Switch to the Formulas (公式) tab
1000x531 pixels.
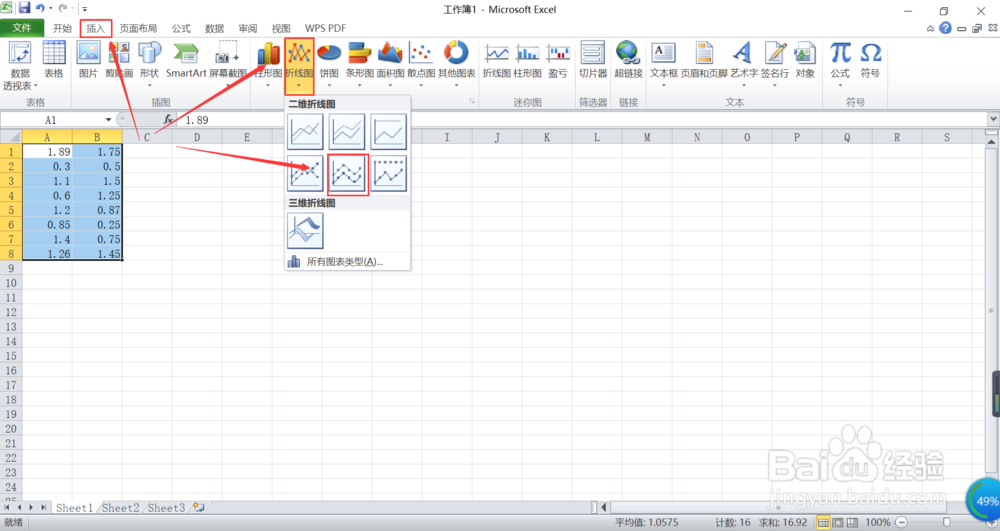[181, 28]
